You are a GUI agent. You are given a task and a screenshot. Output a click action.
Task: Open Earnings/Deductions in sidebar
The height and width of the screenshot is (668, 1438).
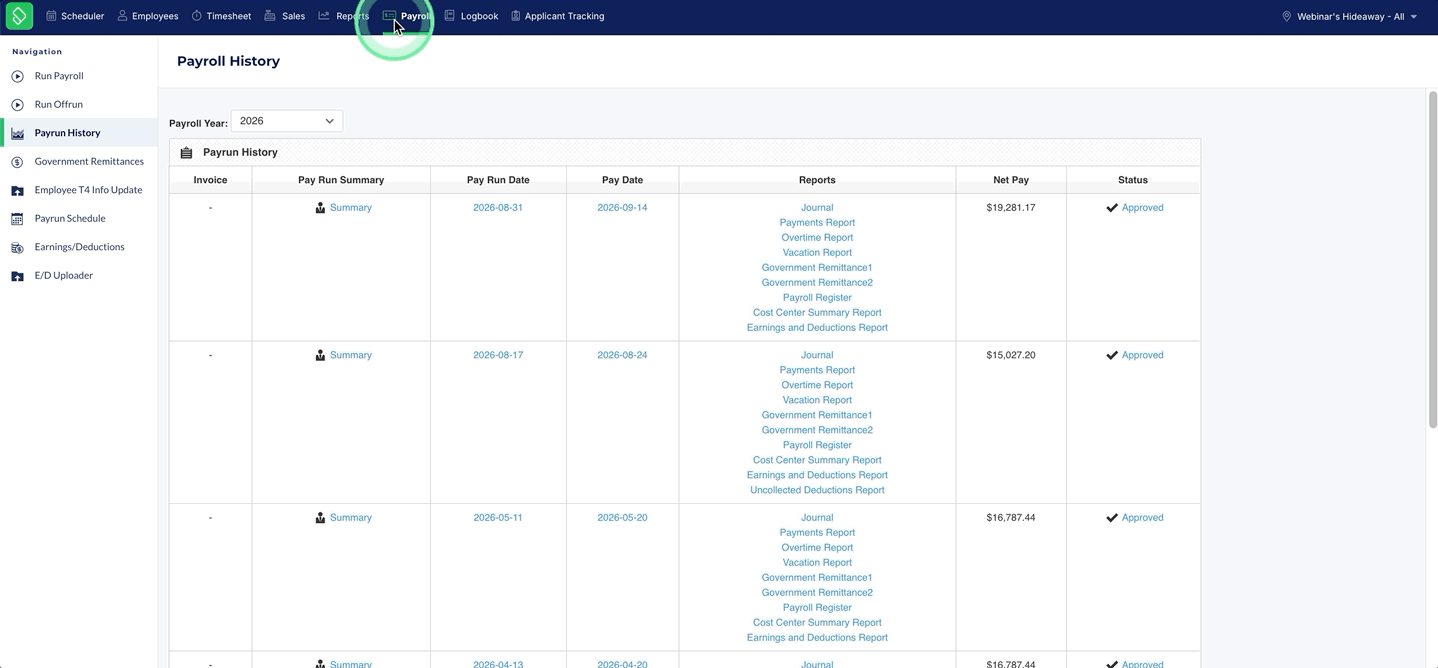[79, 247]
